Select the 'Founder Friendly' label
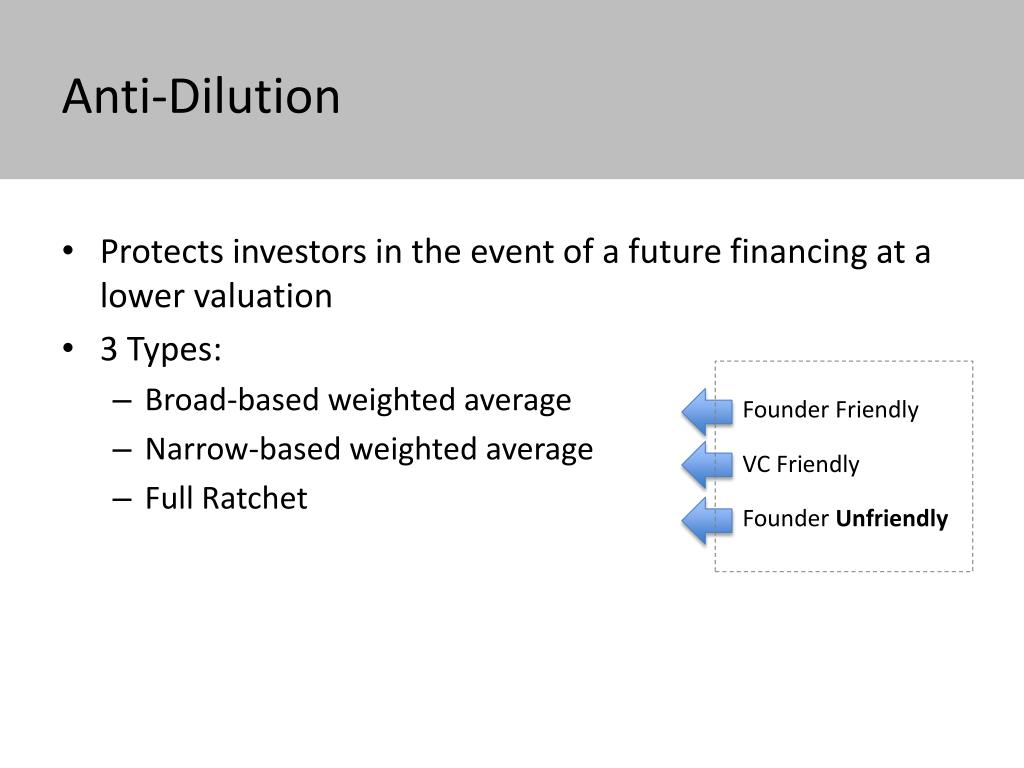Screen dimensions: 1024x768 click(830, 410)
